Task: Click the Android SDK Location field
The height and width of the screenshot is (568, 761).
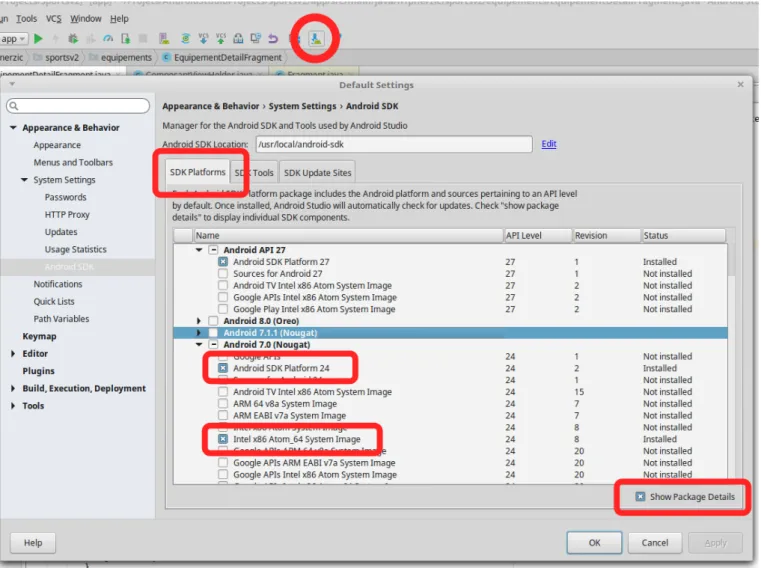Action: pyautogui.click(x=394, y=144)
